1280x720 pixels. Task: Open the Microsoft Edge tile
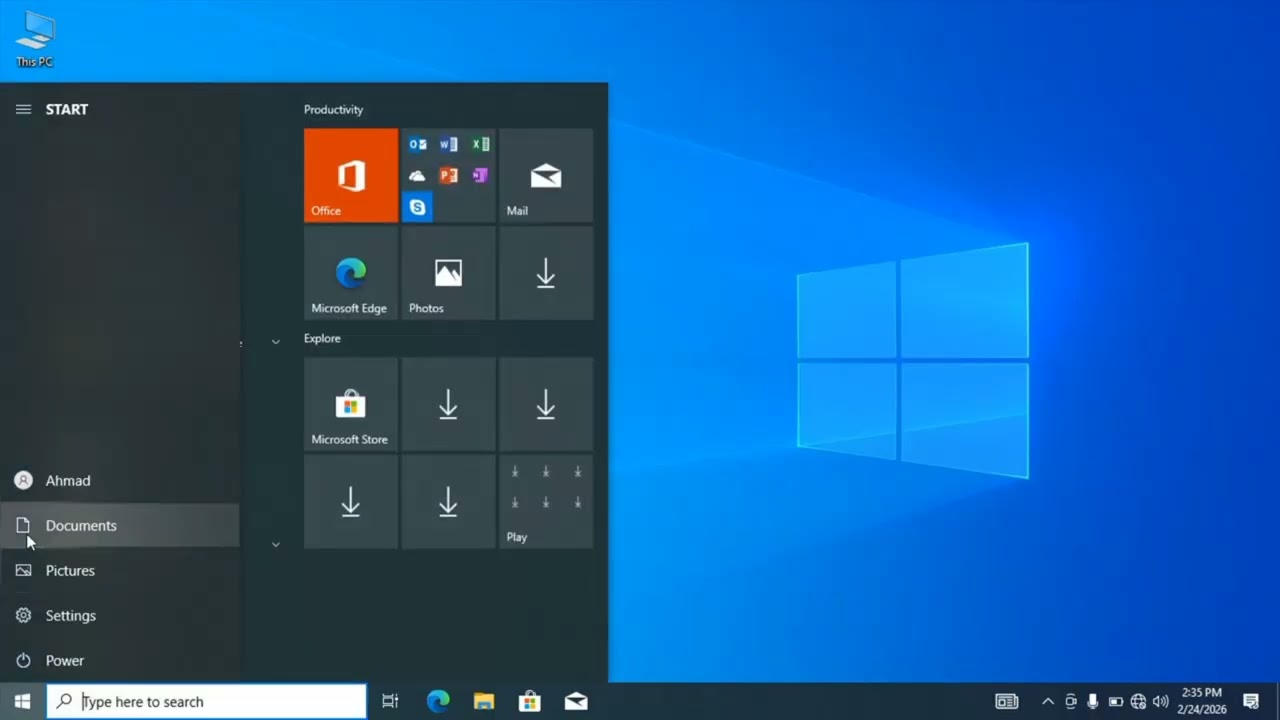[351, 273]
